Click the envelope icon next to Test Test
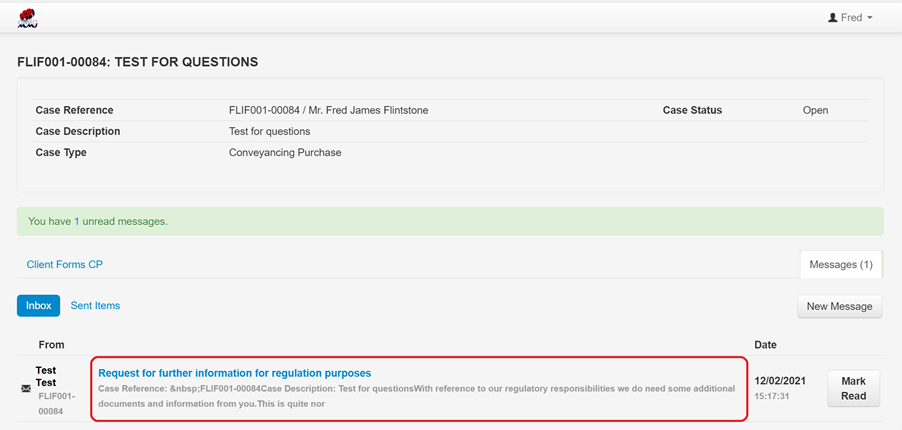The width and height of the screenshot is (902, 430). point(26,389)
